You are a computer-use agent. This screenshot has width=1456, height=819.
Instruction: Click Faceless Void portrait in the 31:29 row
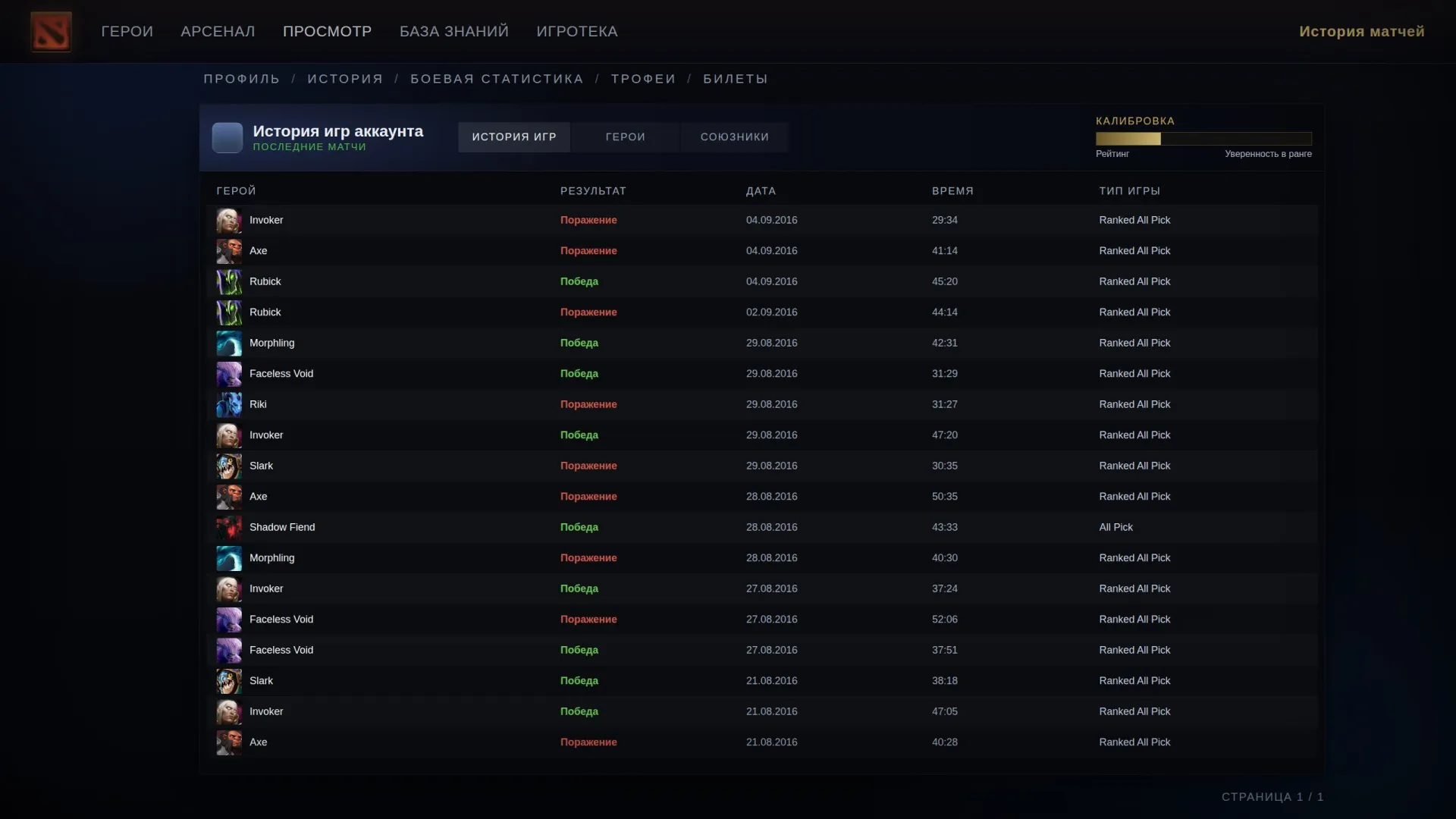click(x=229, y=374)
